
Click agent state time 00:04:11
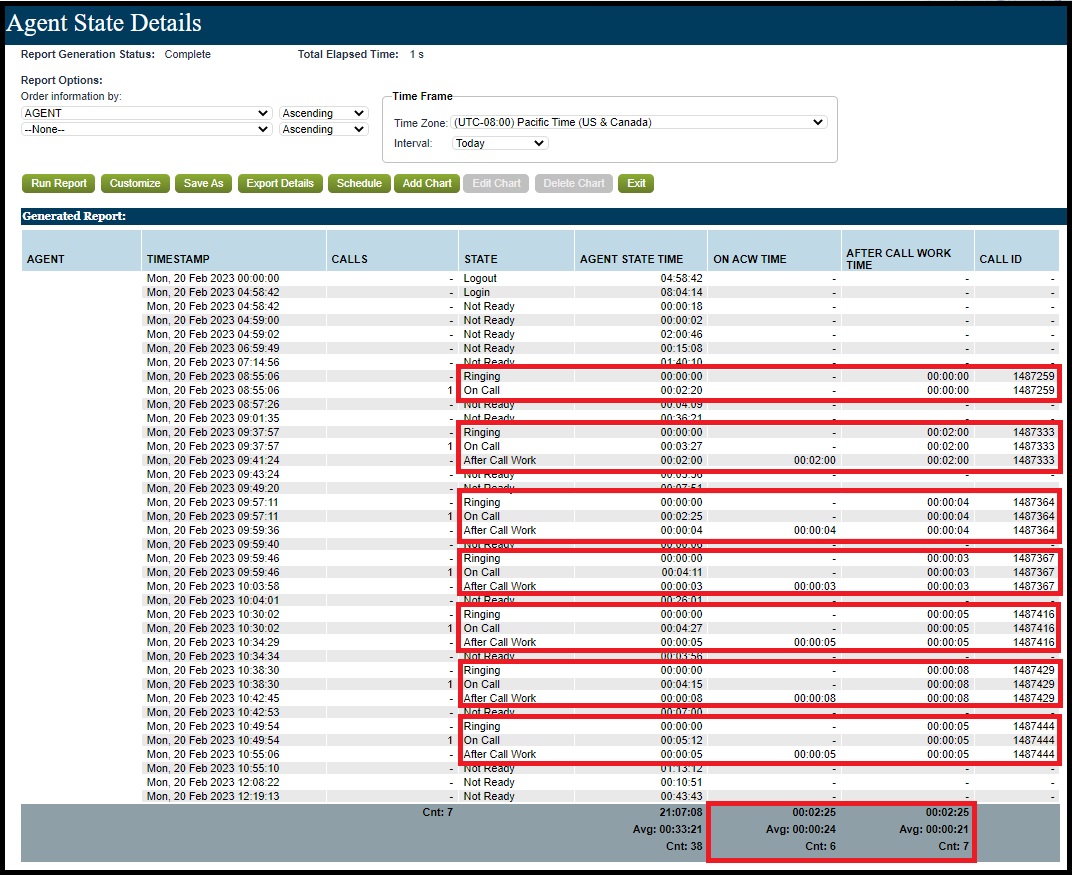[x=681, y=572]
